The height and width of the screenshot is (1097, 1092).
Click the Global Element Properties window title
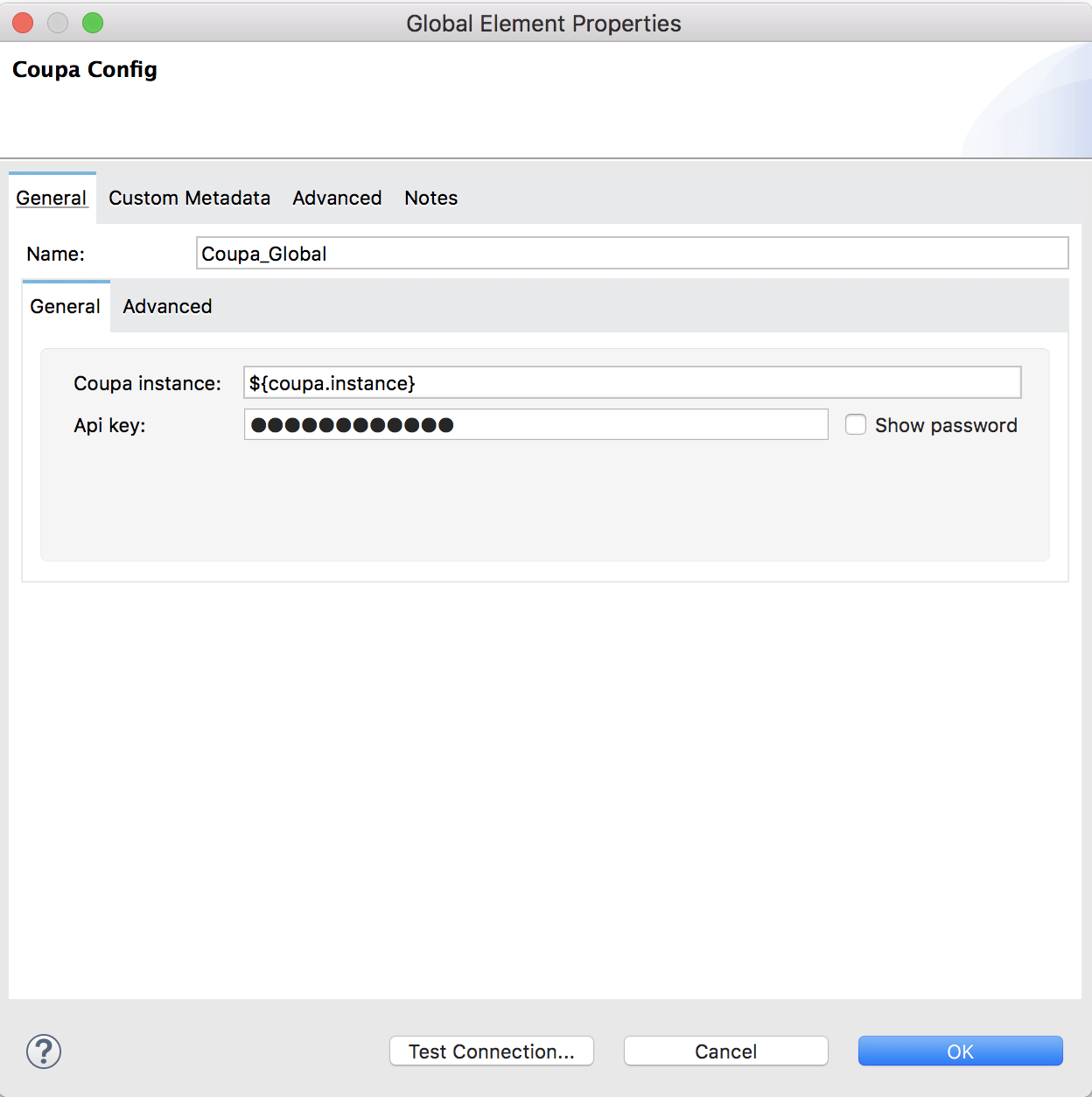click(543, 24)
